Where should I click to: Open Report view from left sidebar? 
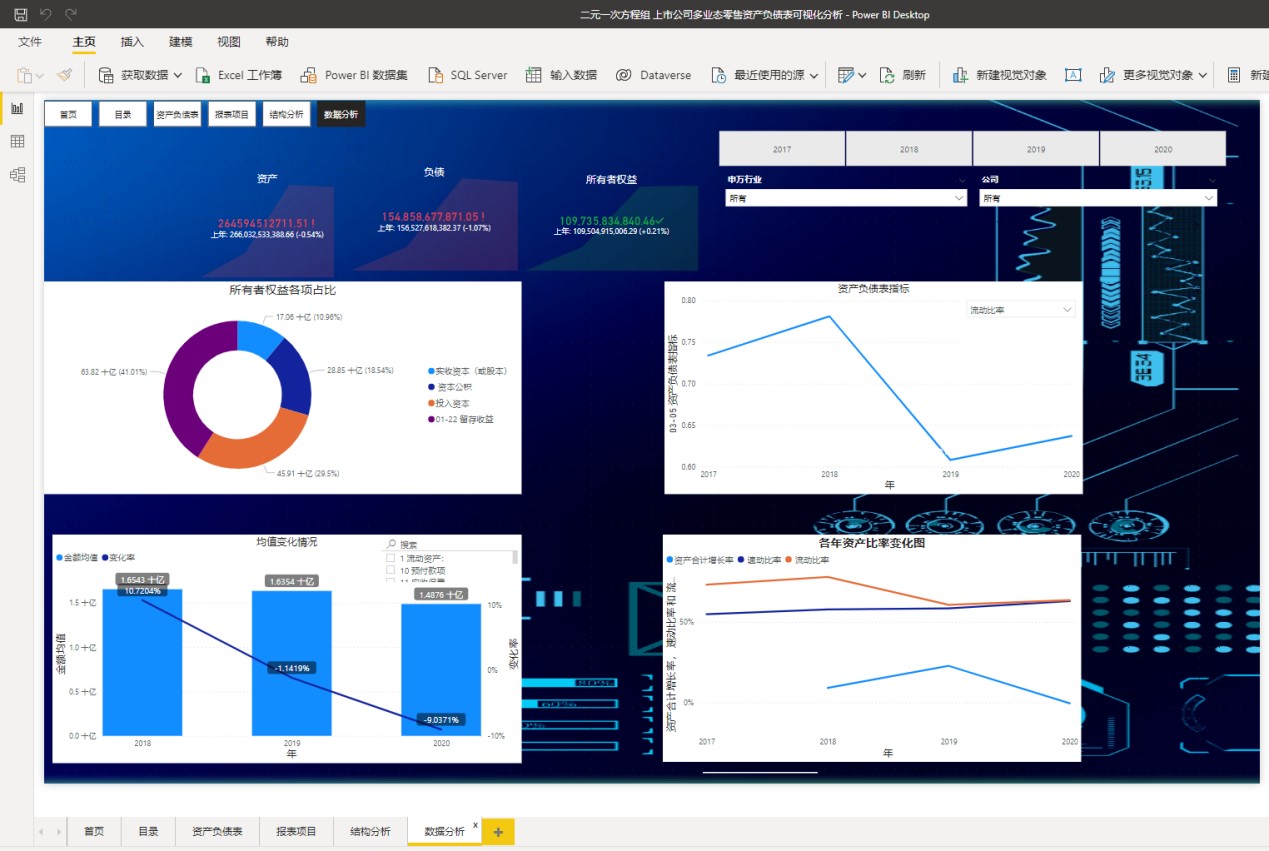click(17, 108)
